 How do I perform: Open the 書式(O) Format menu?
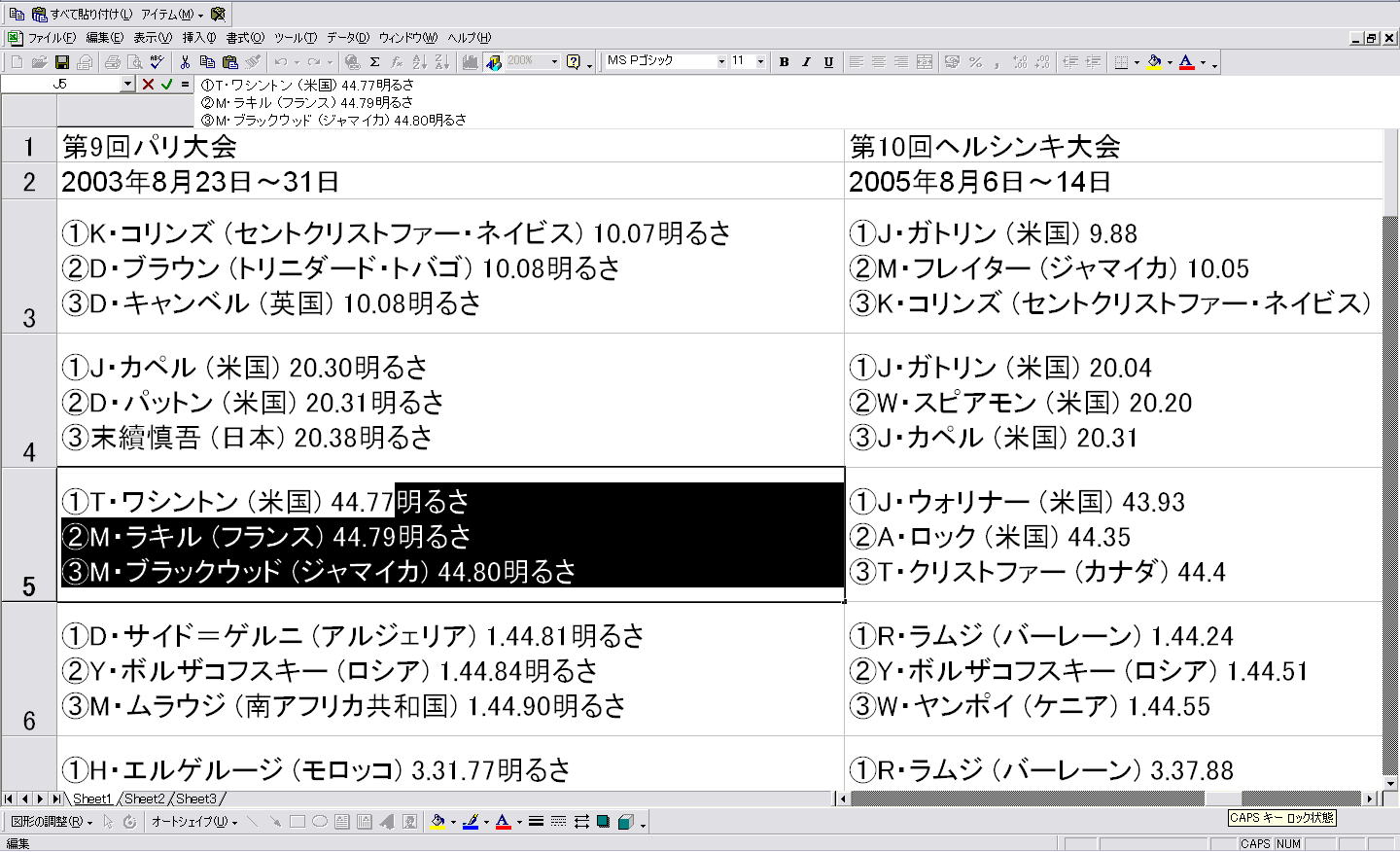(245, 38)
